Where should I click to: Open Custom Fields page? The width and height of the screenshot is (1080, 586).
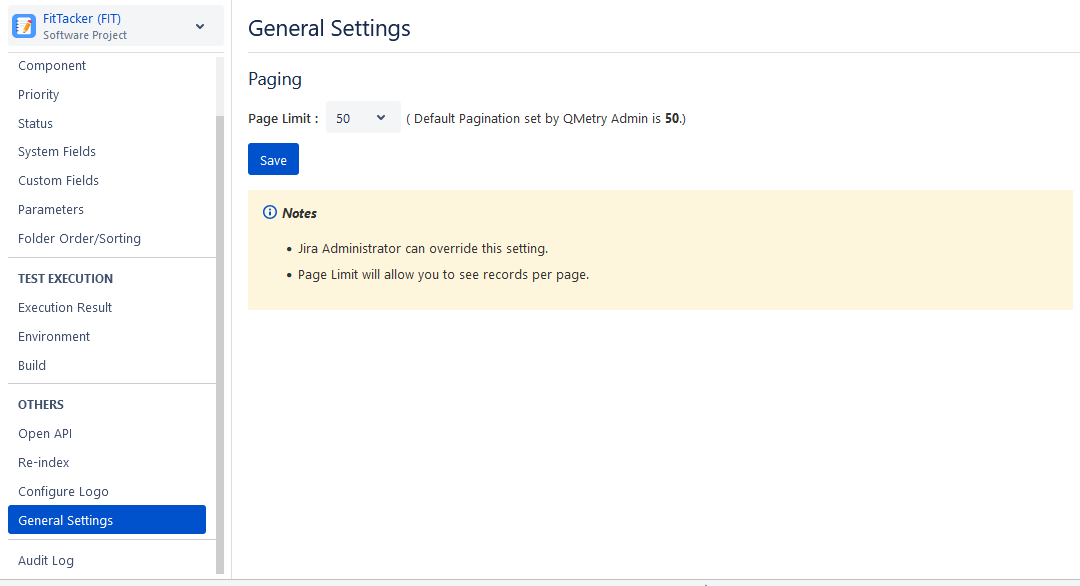59,180
